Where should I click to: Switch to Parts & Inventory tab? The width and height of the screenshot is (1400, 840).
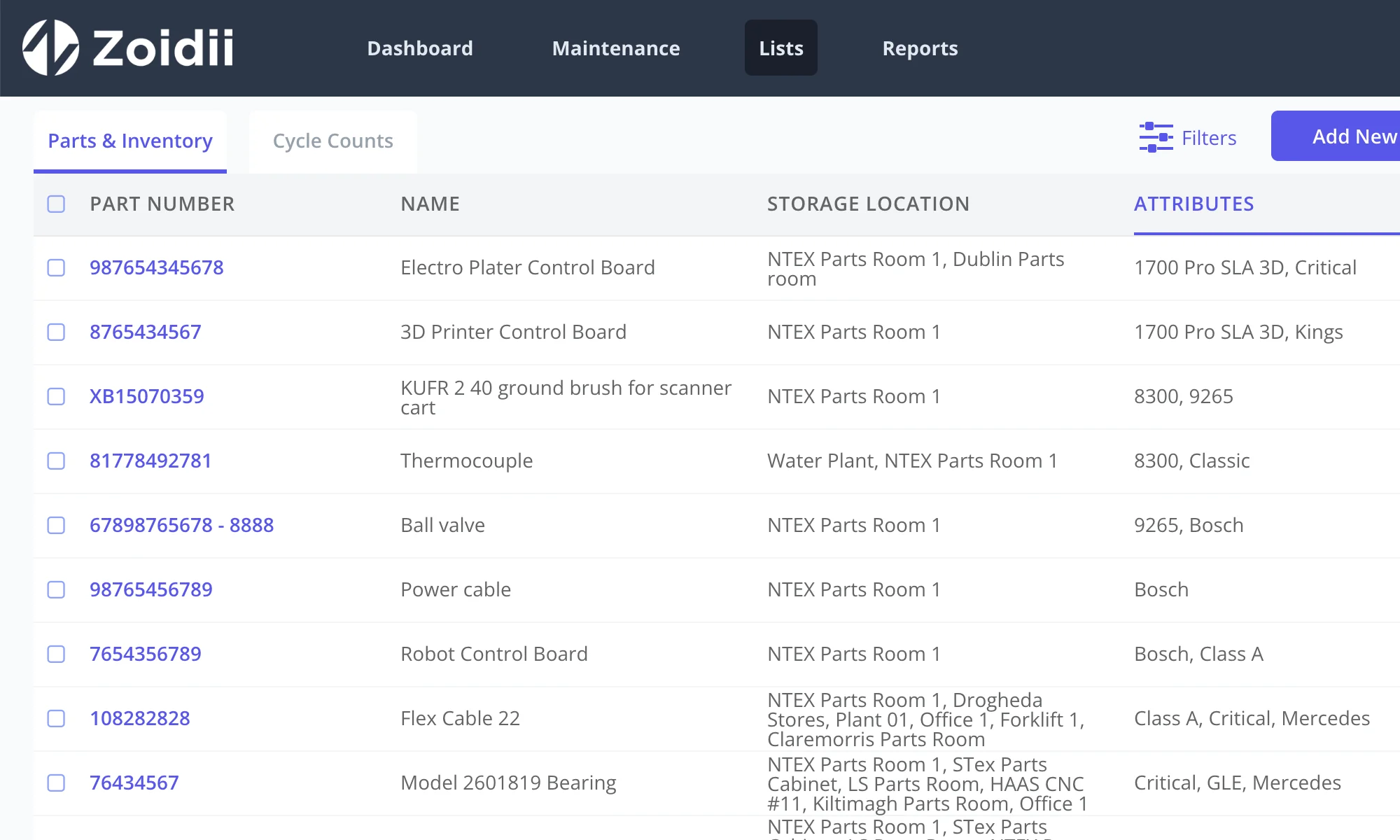point(130,141)
